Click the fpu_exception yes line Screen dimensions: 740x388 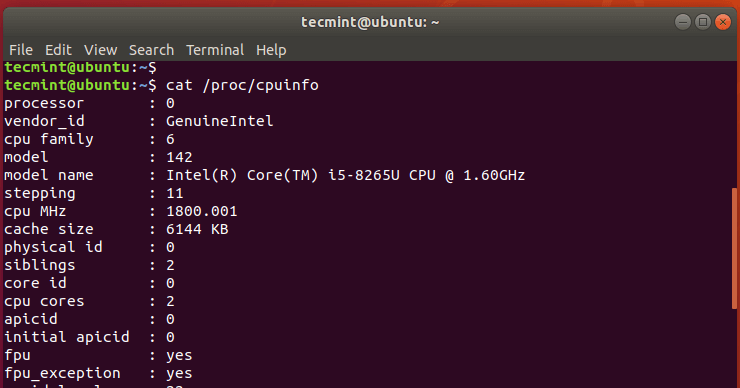tap(98, 373)
